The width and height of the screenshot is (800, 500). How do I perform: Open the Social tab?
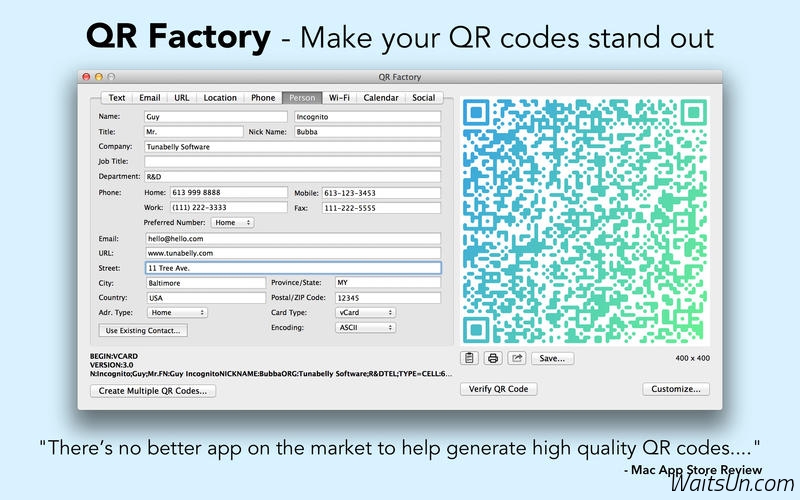423,97
